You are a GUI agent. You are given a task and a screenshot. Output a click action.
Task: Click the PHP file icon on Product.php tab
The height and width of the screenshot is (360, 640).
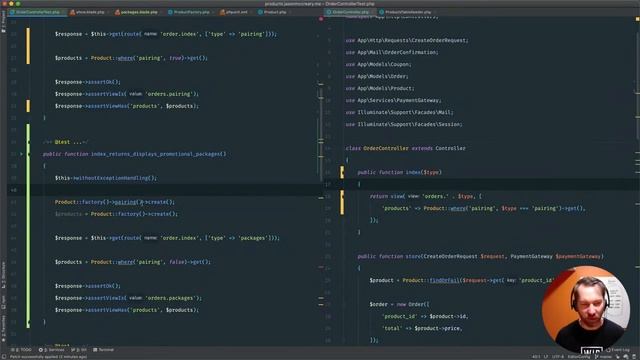coord(260,12)
